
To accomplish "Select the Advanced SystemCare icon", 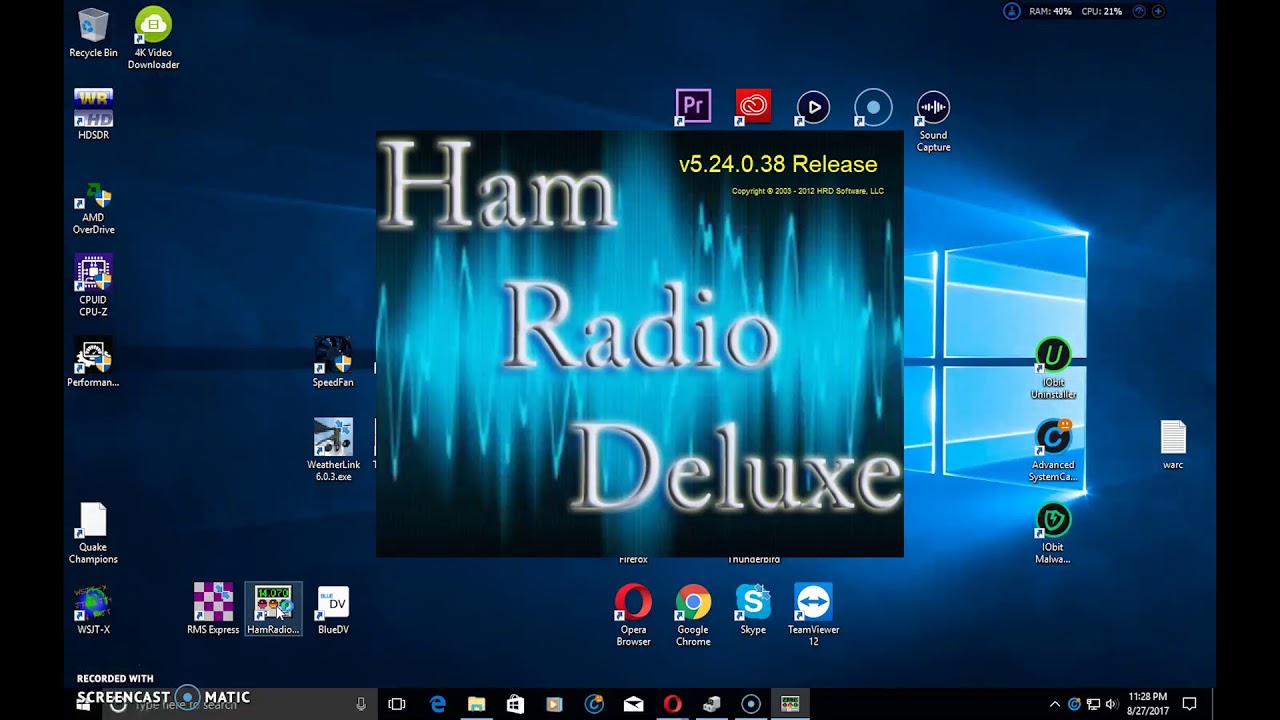I will (1053, 450).
